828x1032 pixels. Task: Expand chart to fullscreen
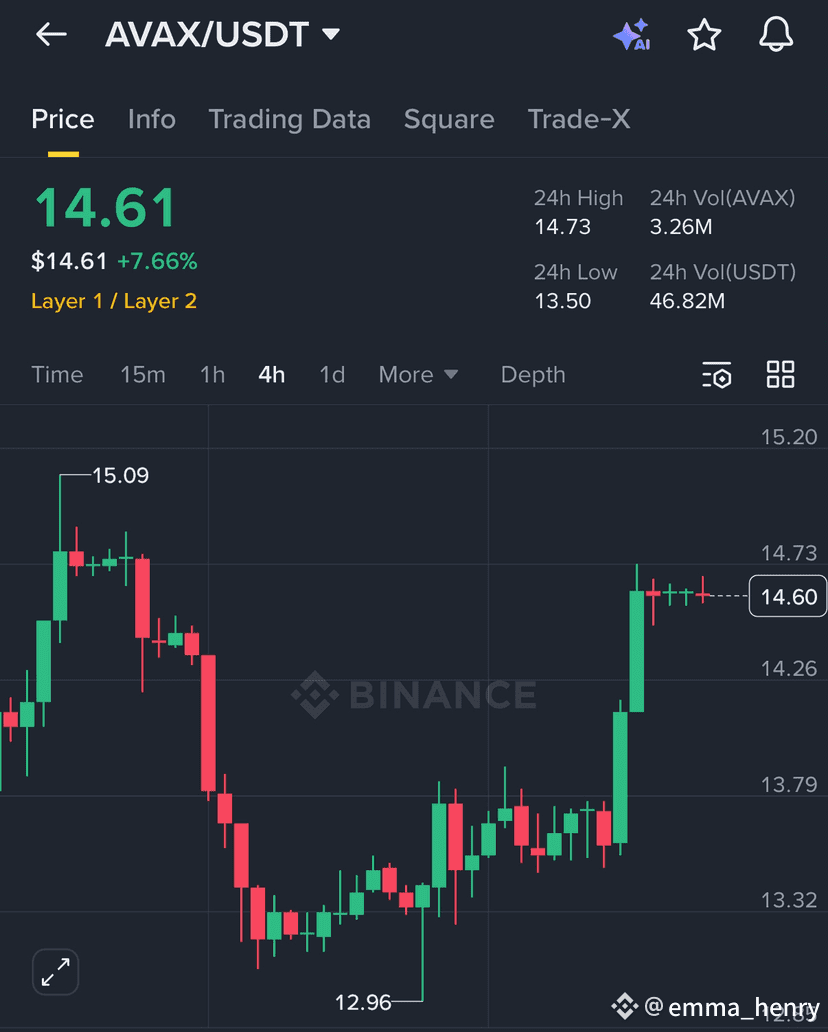point(55,971)
